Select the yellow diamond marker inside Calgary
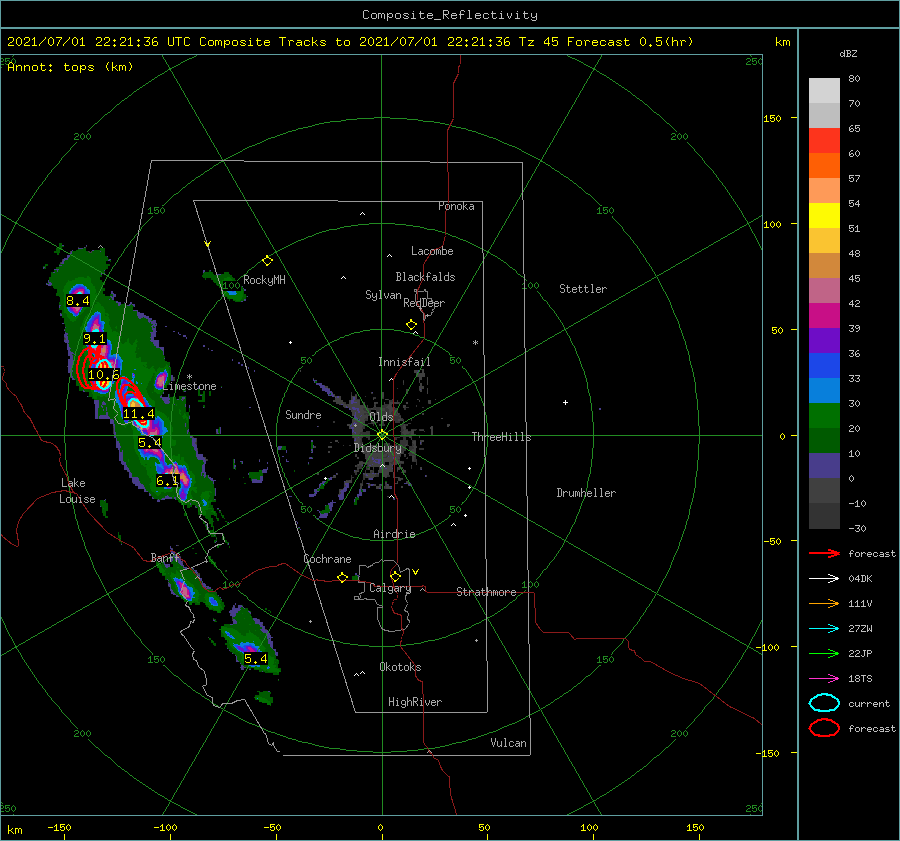 tap(395, 576)
